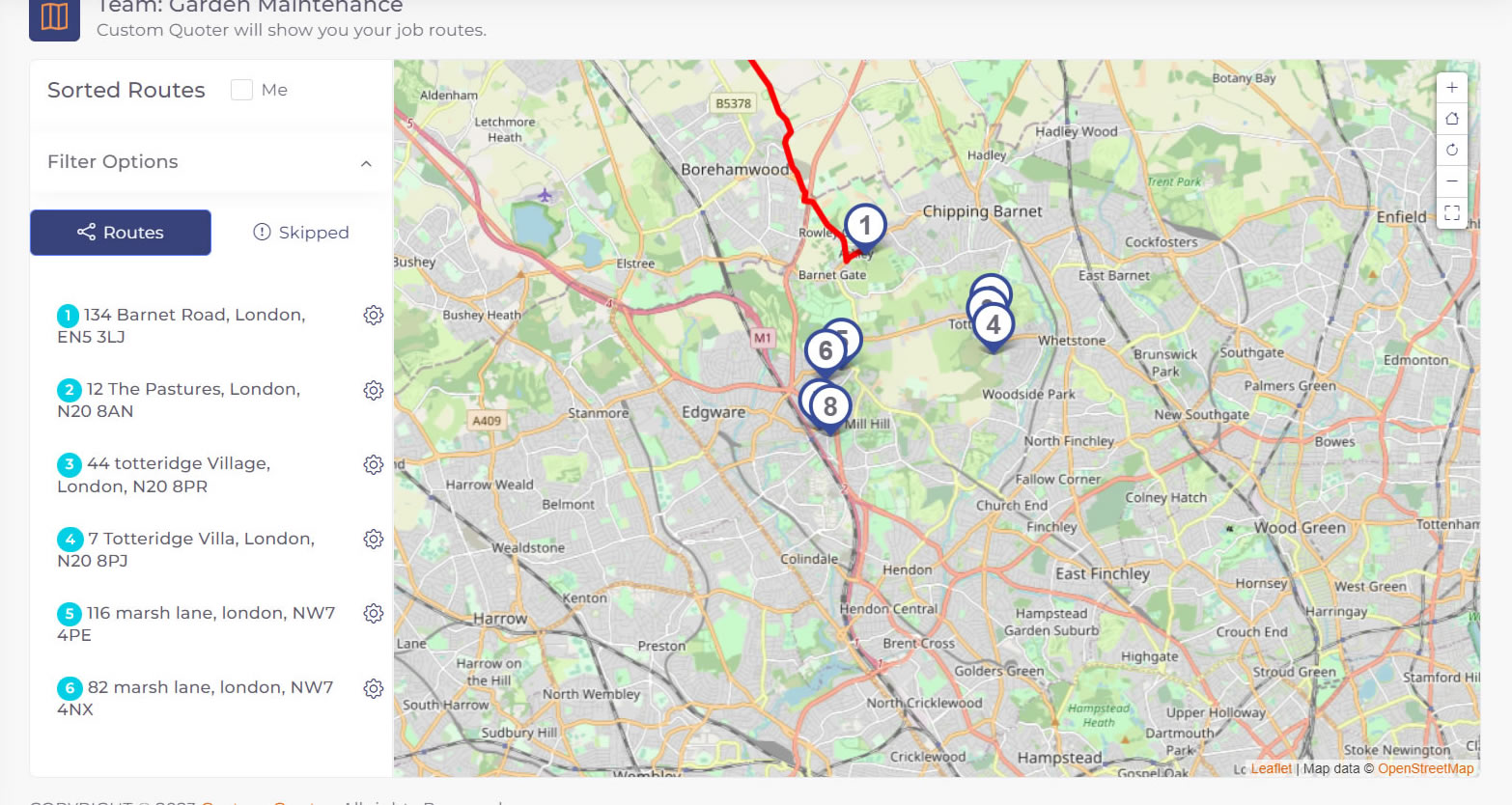Image resolution: width=1512 pixels, height=805 pixels.
Task: Open settings for 44 totteridge Village route
Action: click(x=374, y=464)
